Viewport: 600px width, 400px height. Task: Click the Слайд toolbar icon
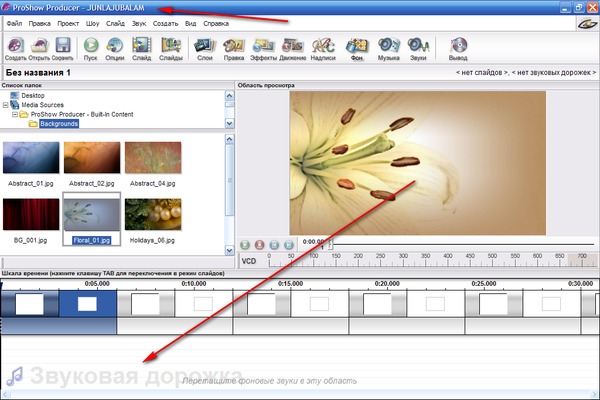(x=142, y=49)
